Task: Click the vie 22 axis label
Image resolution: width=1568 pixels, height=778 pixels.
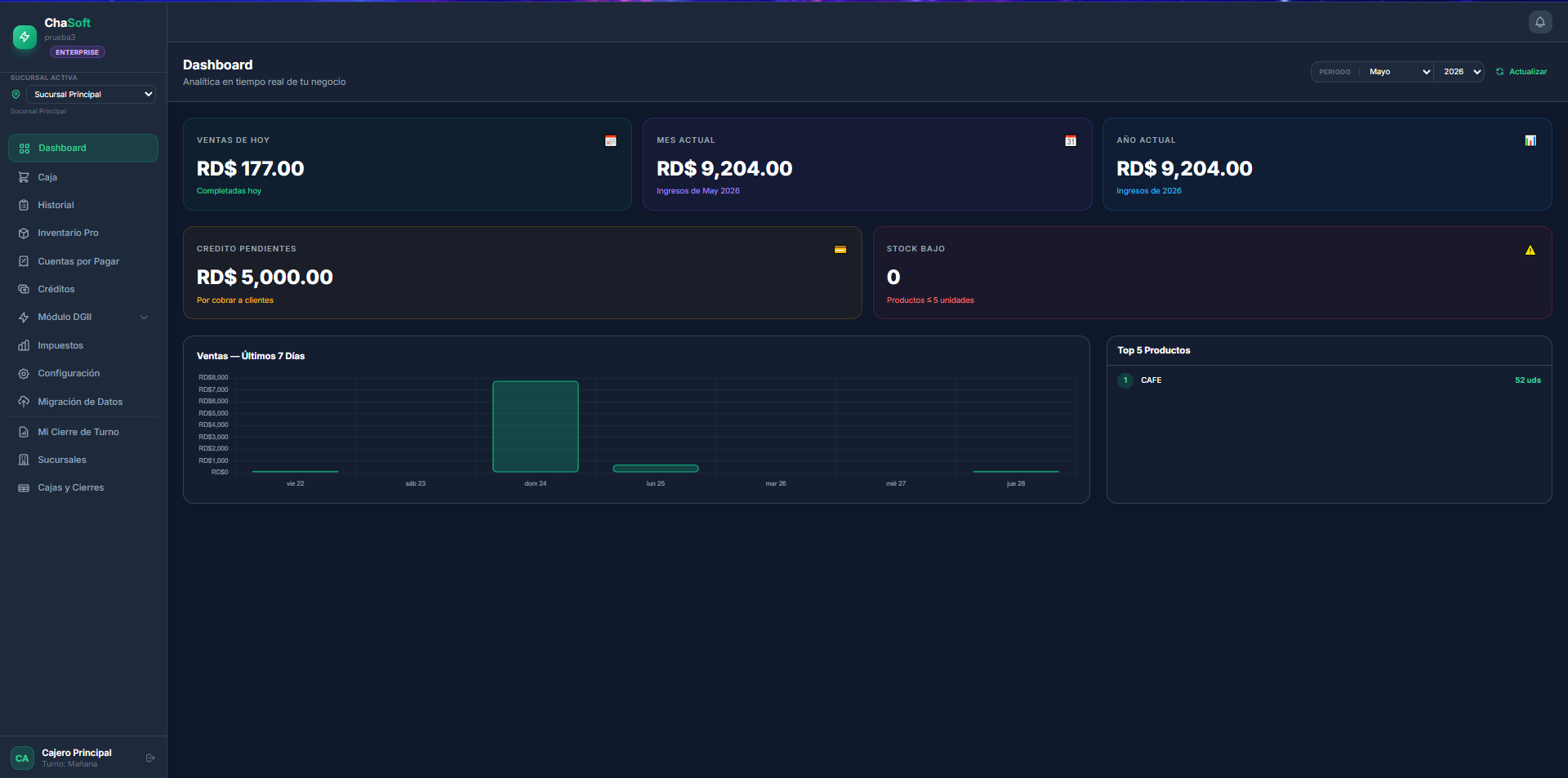Action: click(x=295, y=484)
